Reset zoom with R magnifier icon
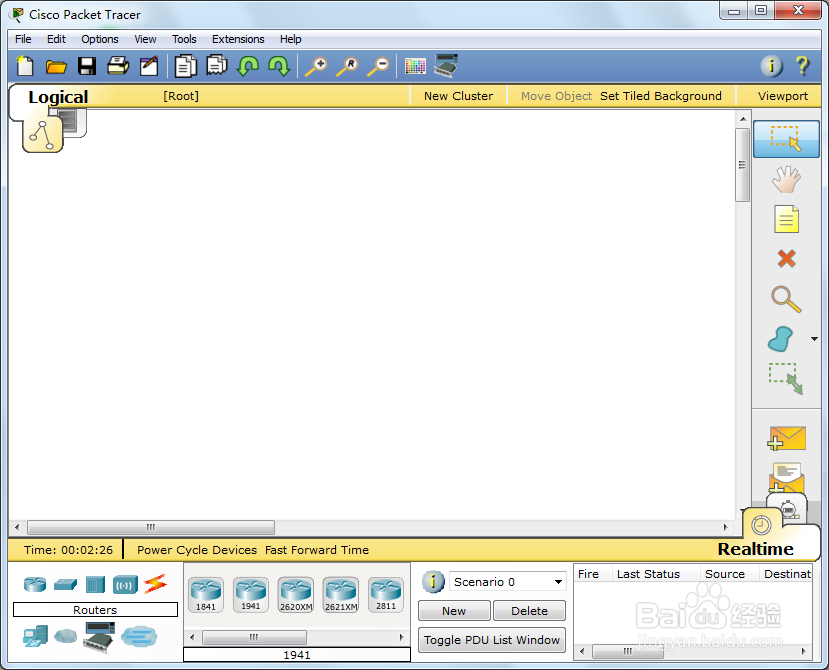Screen dimensions: 829x670 [x=347, y=67]
